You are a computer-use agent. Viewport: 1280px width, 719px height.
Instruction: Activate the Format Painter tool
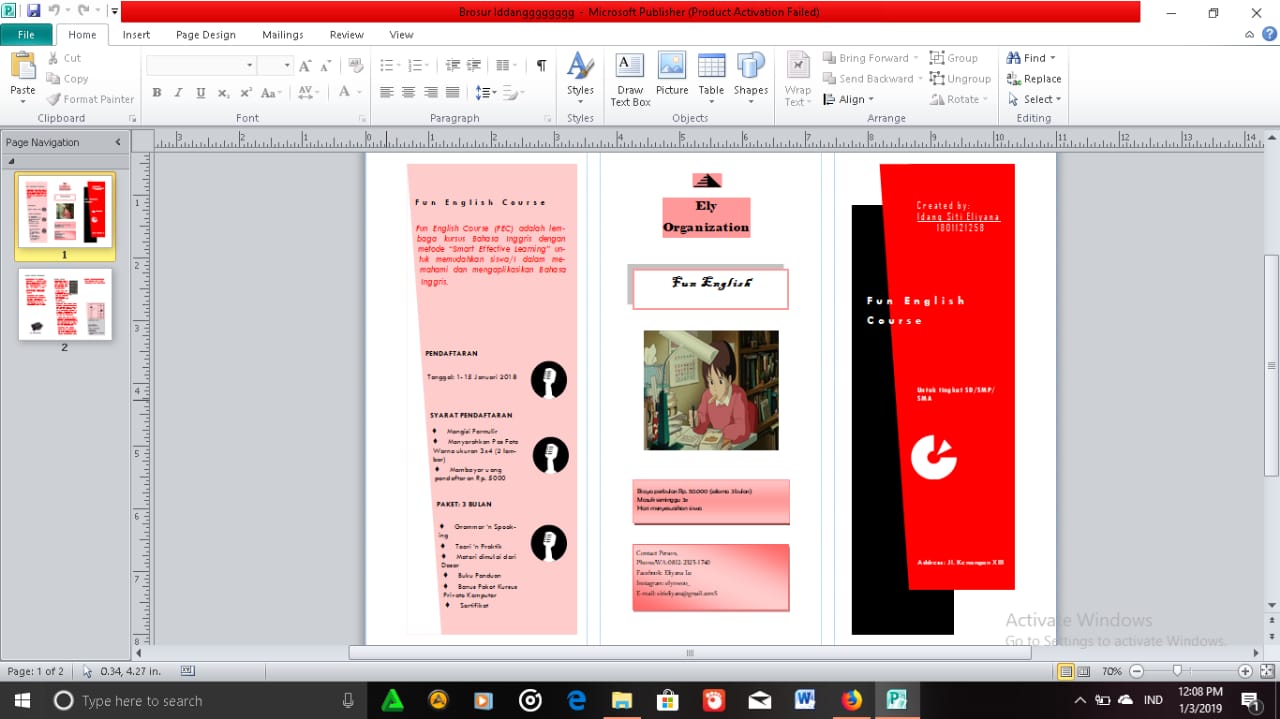click(x=90, y=99)
